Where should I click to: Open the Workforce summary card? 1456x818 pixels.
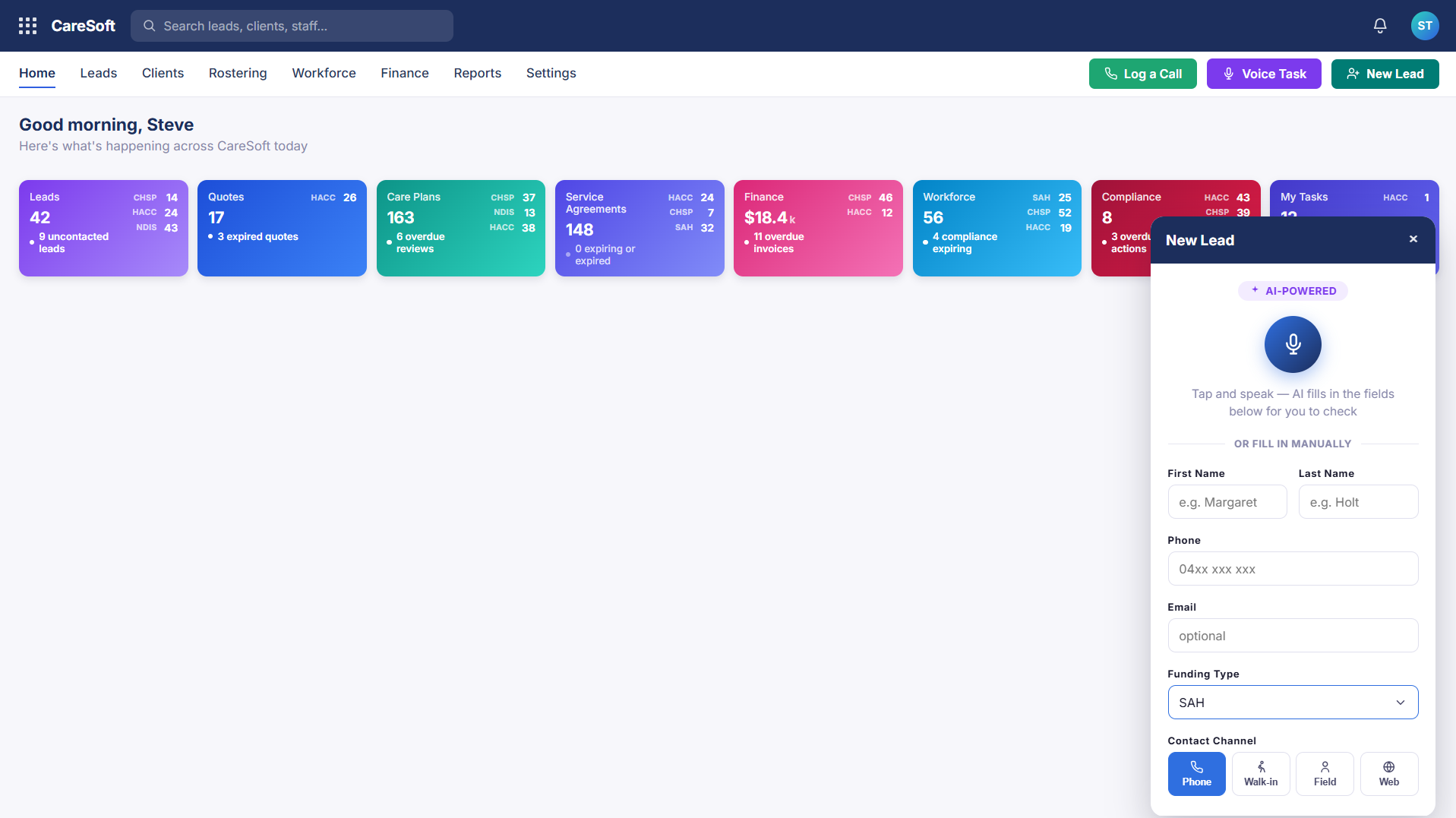pyautogui.click(x=997, y=228)
